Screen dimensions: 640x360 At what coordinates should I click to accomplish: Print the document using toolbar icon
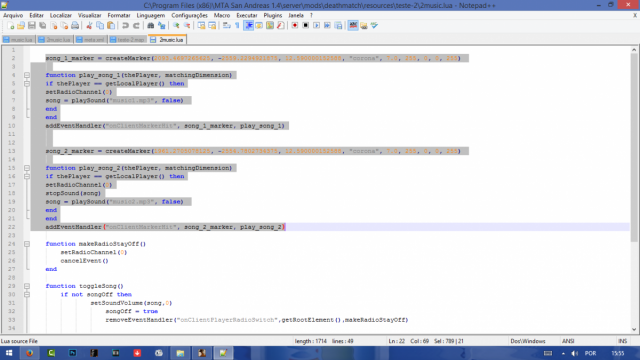coord(75,26)
